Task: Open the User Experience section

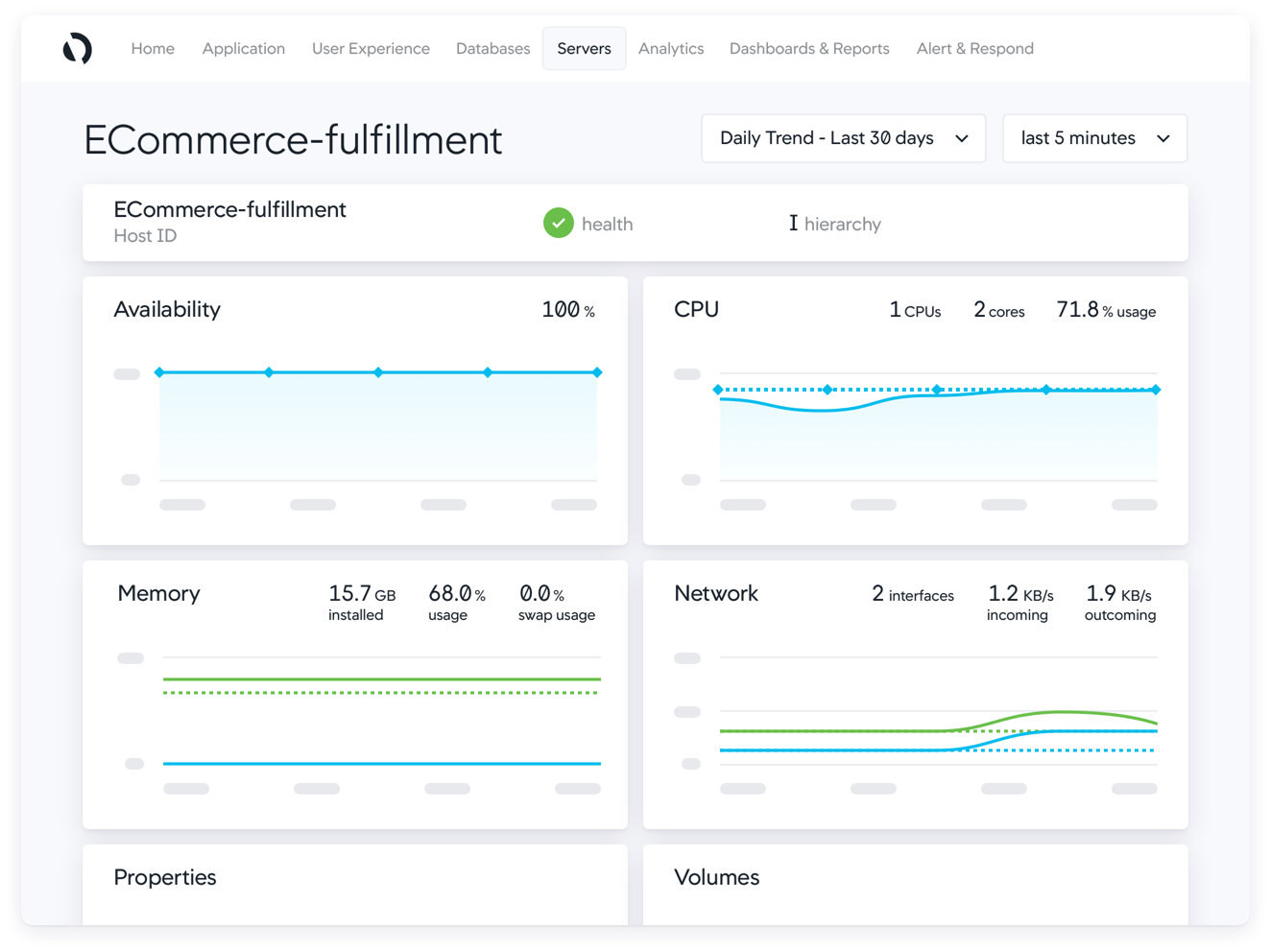Action: (371, 48)
